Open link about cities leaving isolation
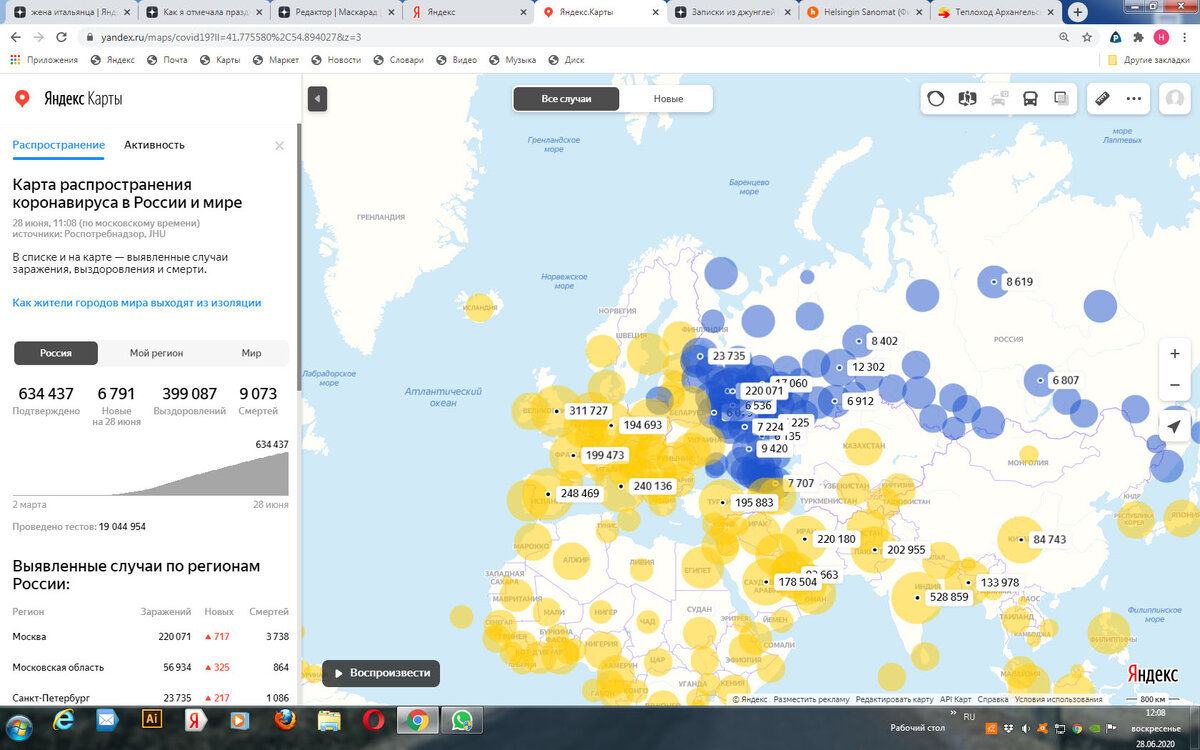This screenshot has height=750, width=1200. pyautogui.click(x=137, y=302)
